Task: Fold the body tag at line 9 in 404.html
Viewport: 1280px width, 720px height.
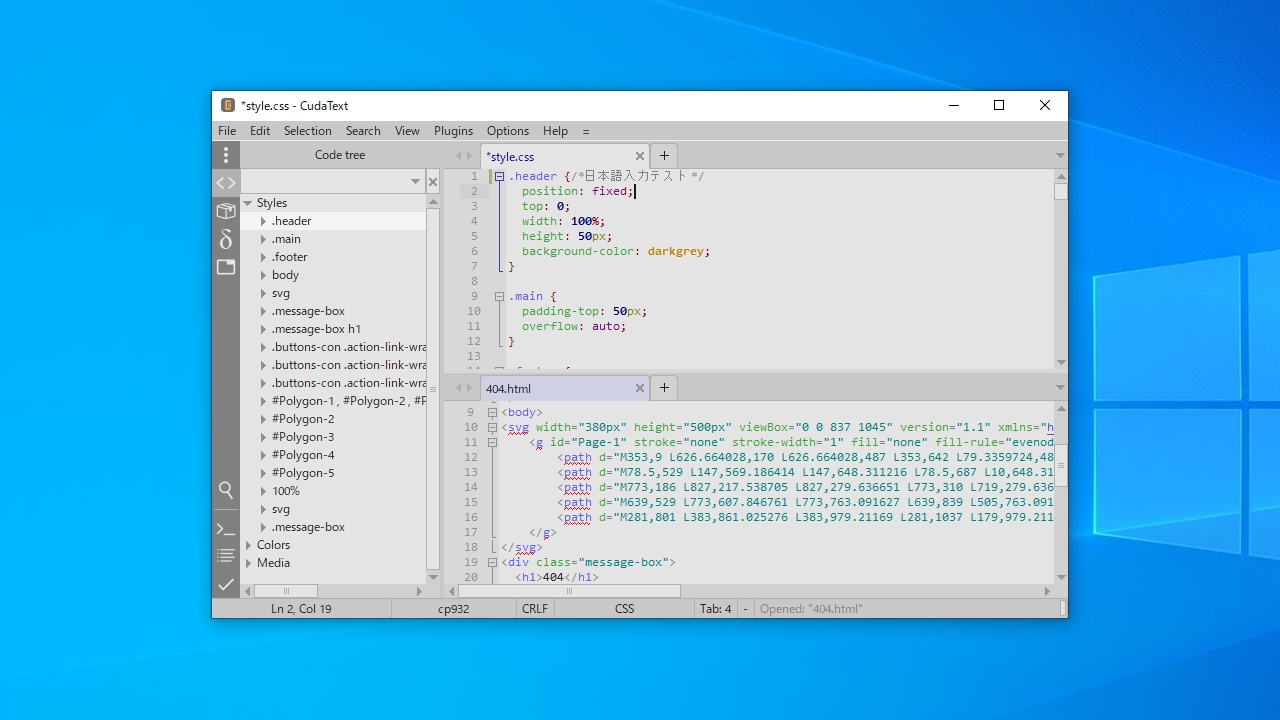Action: point(492,412)
